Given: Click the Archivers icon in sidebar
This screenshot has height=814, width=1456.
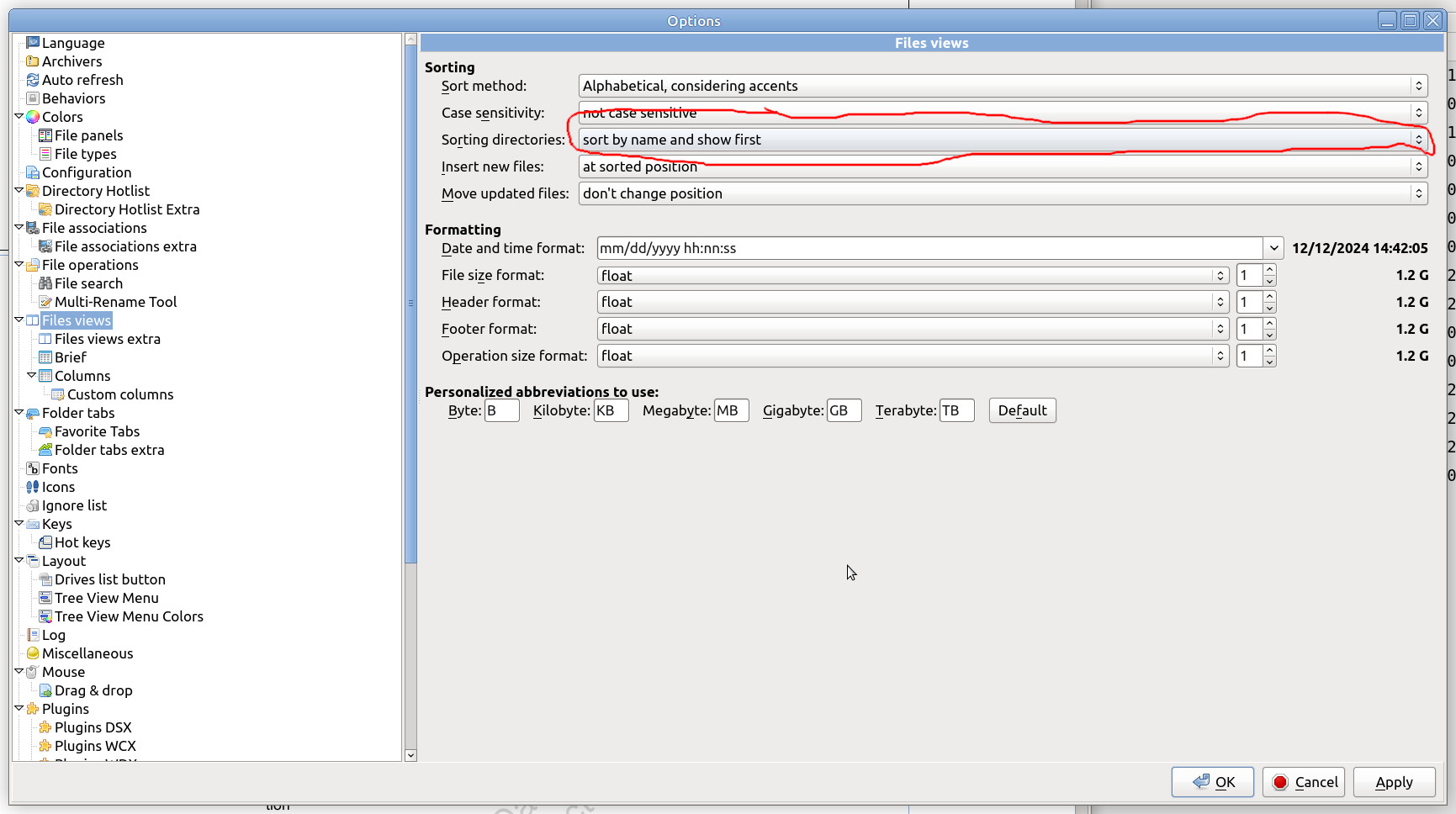Looking at the screenshot, I should tap(33, 61).
